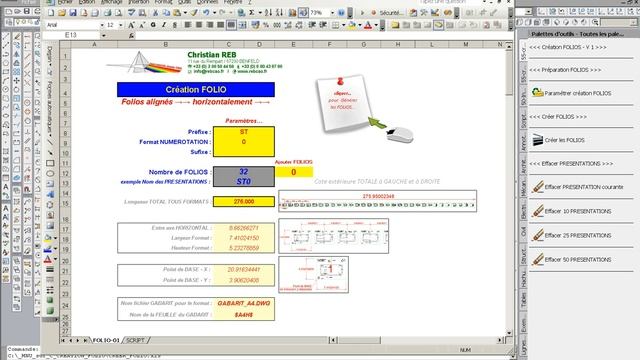The image size is (640, 360).
Task: Open the Arrow Style drawing icon
Action: click(x=50, y=290)
